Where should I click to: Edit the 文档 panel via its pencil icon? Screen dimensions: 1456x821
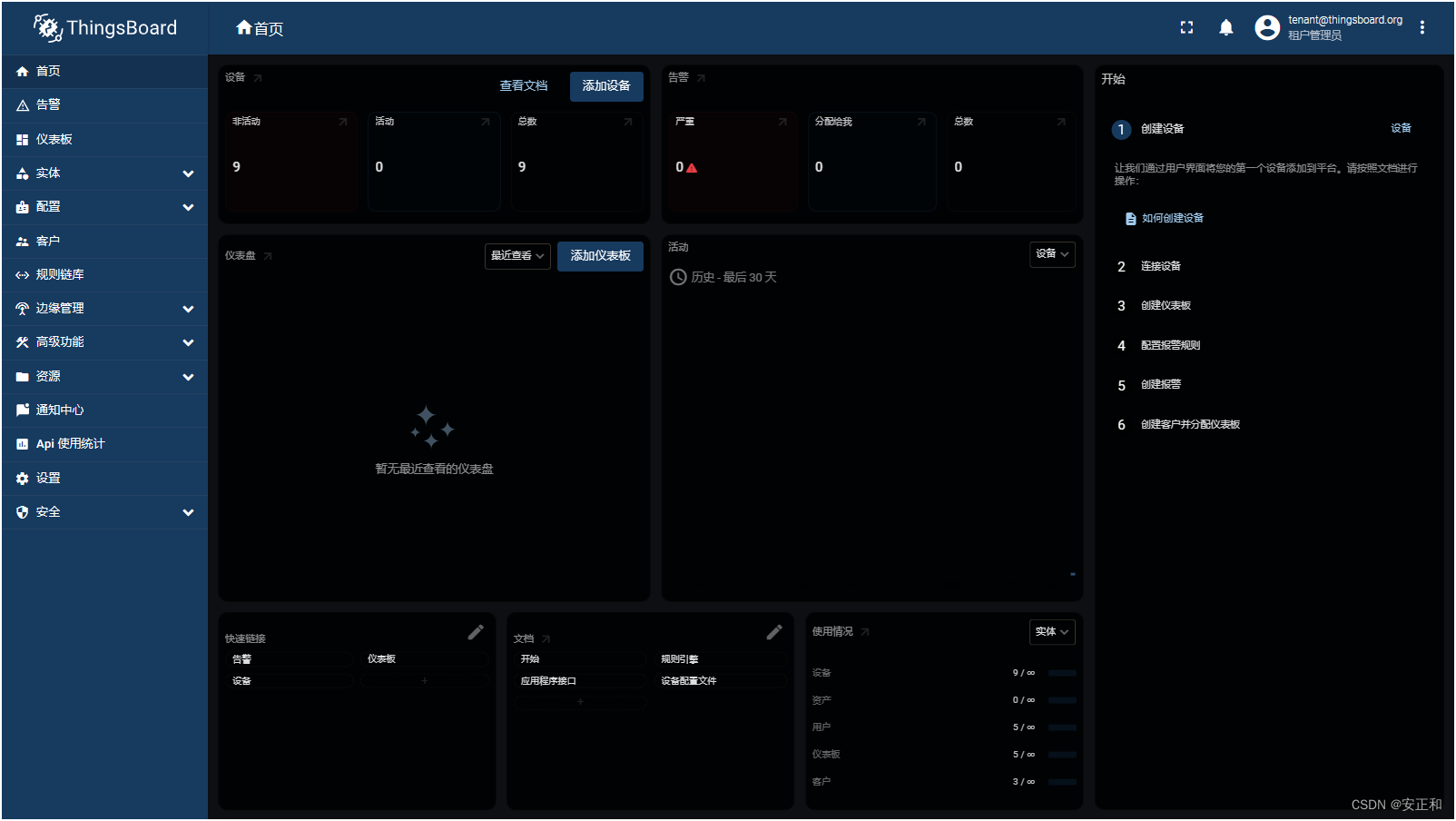click(x=774, y=631)
